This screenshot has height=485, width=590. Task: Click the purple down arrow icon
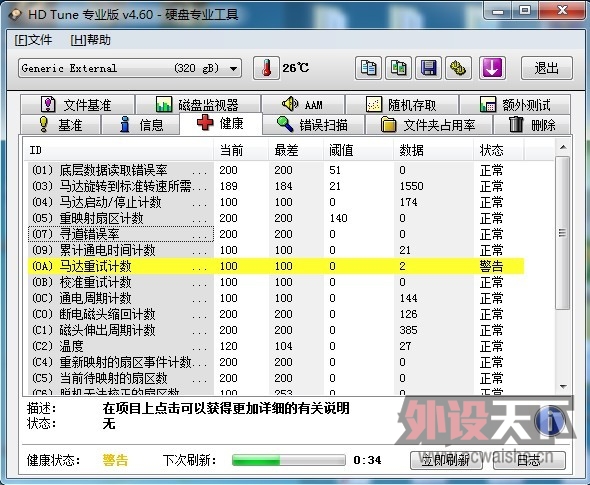pos(492,68)
